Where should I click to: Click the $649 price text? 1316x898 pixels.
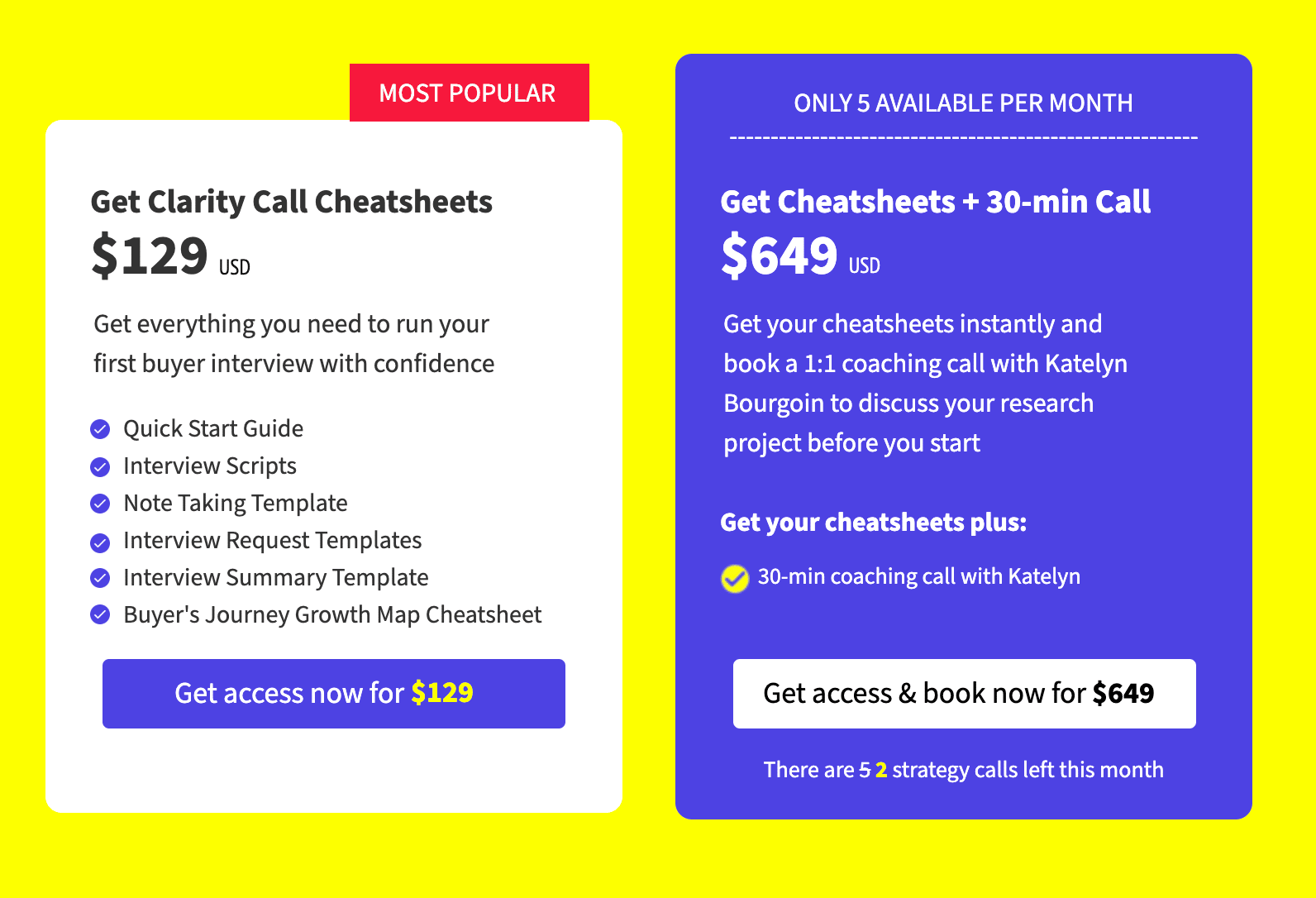click(780, 256)
